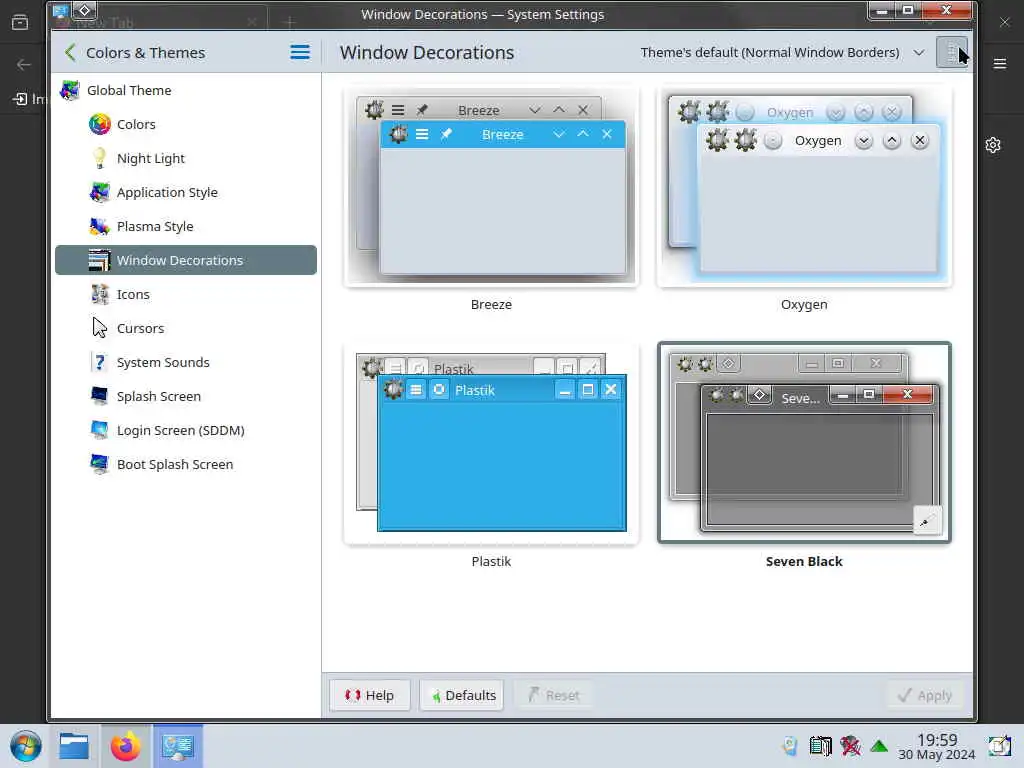Click the Seven Black label text

804,561
